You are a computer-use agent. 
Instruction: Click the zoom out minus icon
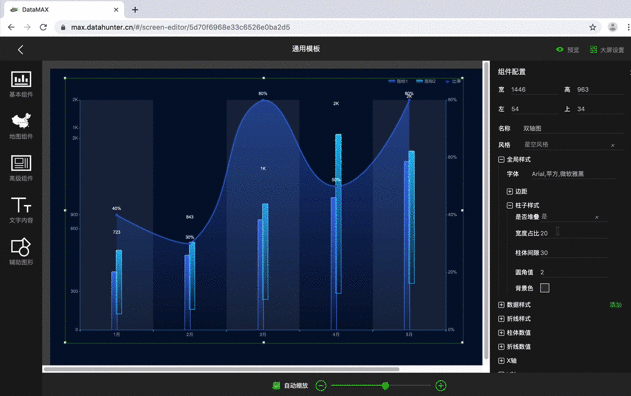pyautogui.click(x=321, y=386)
